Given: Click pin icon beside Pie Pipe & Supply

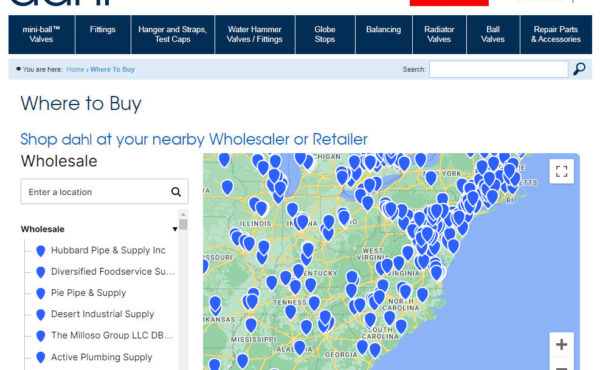Looking at the screenshot, I should 41,293.
